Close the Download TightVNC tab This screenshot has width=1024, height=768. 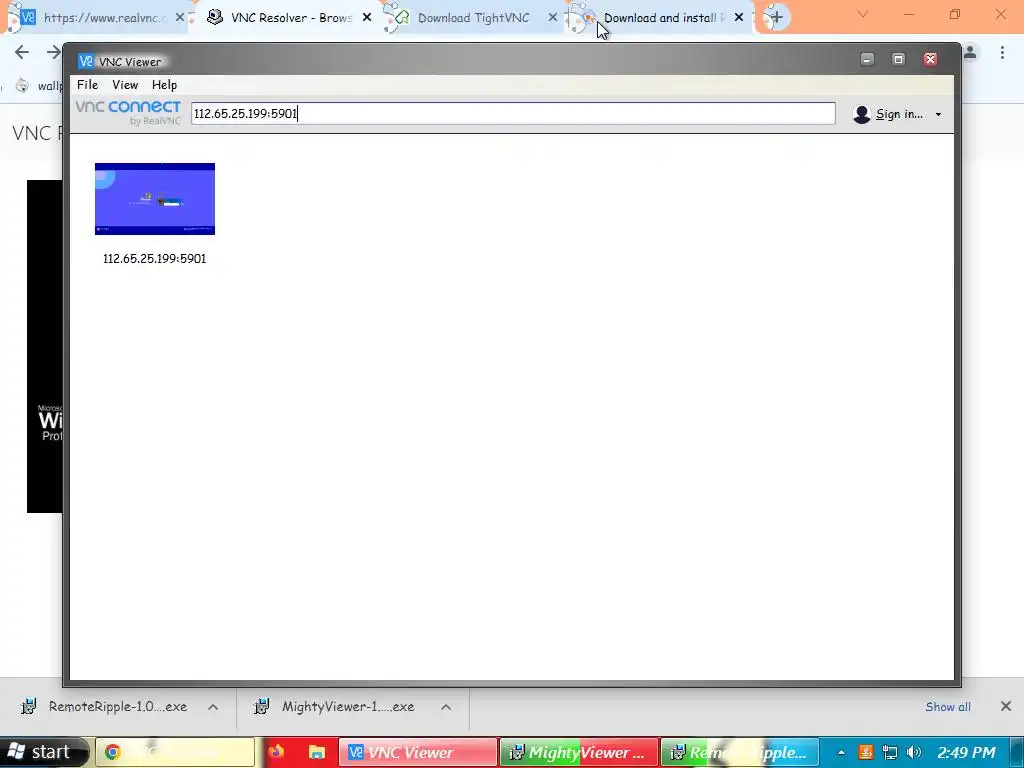point(552,18)
